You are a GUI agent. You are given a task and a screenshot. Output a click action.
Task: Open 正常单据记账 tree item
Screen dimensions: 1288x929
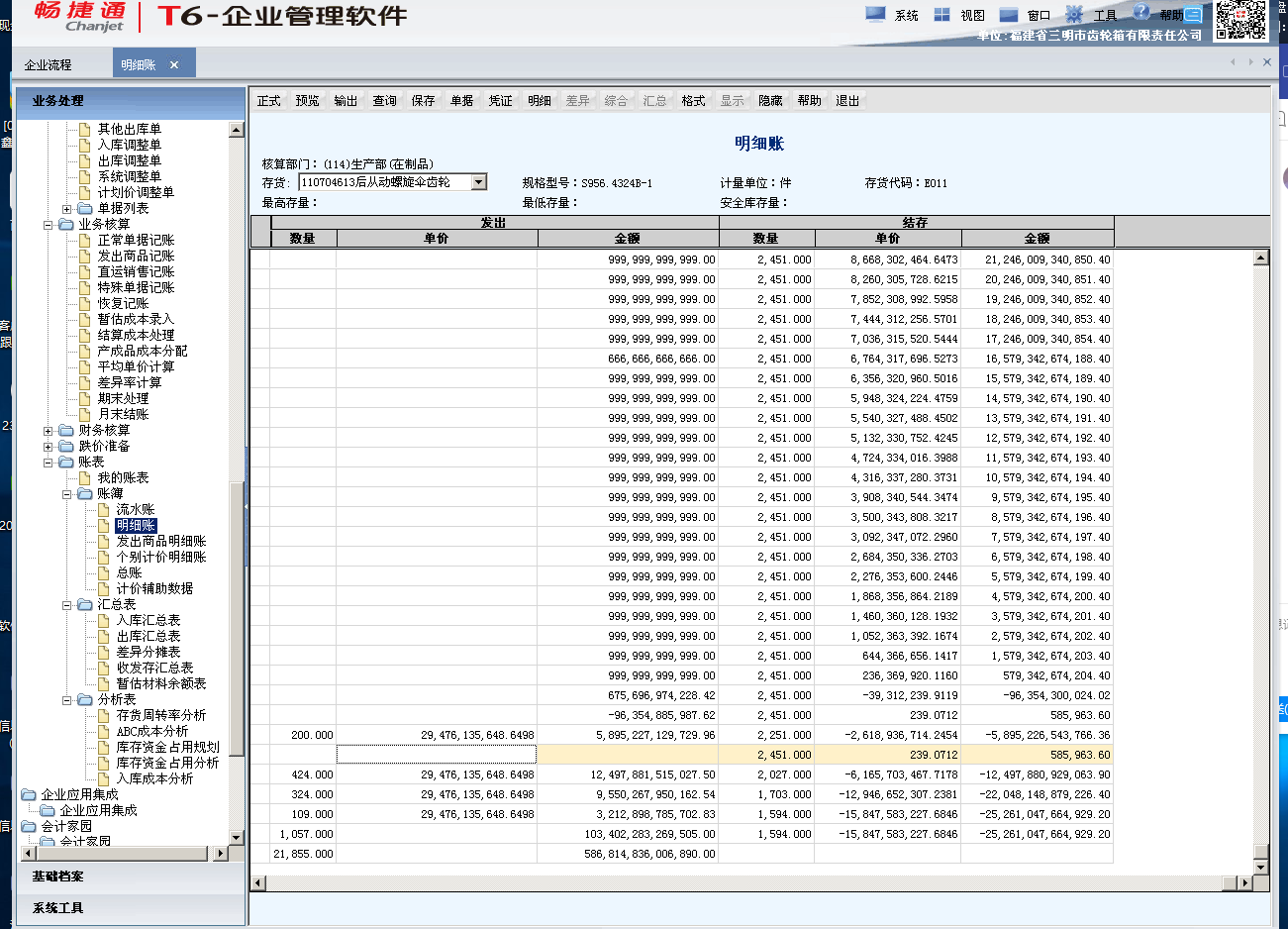(136, 240)
